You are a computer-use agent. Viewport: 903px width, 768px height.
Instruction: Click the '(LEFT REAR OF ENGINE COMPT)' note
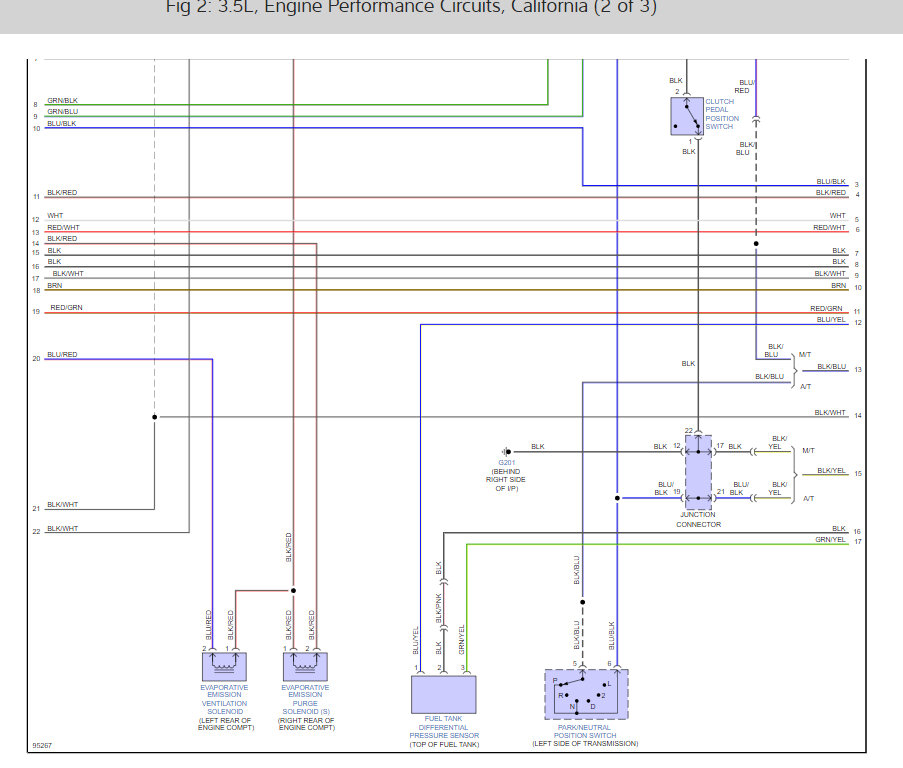[226, 724]
